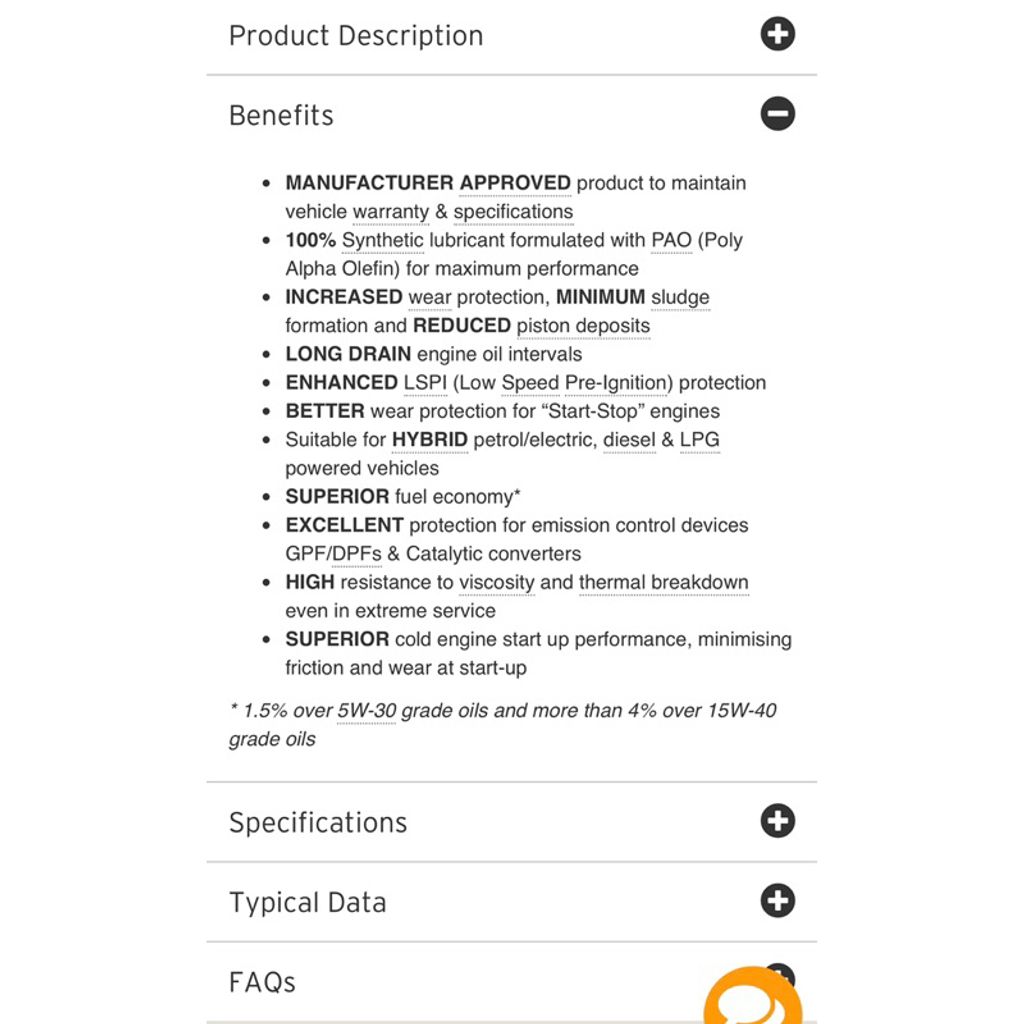Open the orange live chat bubble
The height and width of the screenshot is (1024, 1024).
tap(752, 998)
